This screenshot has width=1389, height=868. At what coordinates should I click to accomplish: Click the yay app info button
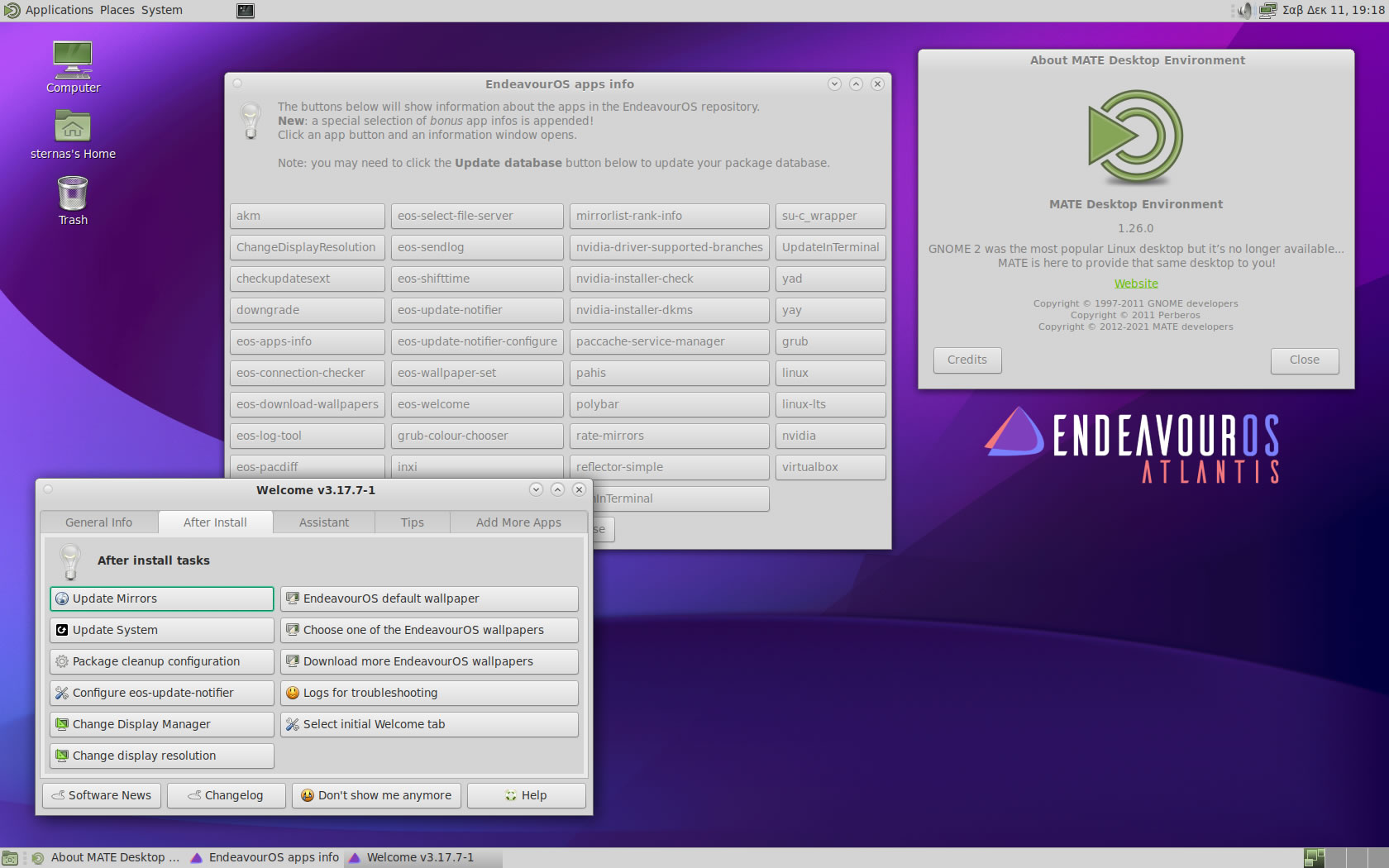click(x=830, y=310)
